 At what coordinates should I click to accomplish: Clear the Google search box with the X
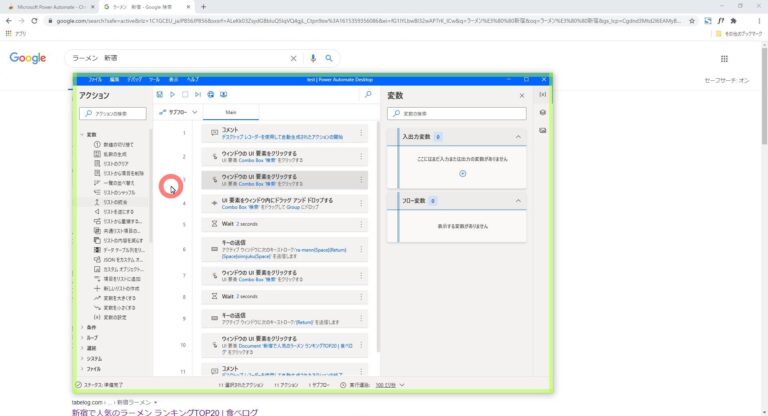point(293,58)
